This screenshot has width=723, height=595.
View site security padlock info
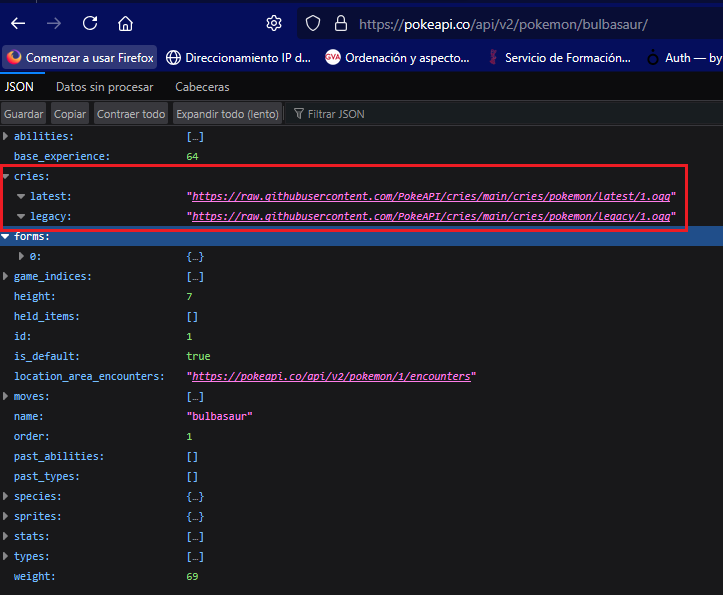click(341, 23)
